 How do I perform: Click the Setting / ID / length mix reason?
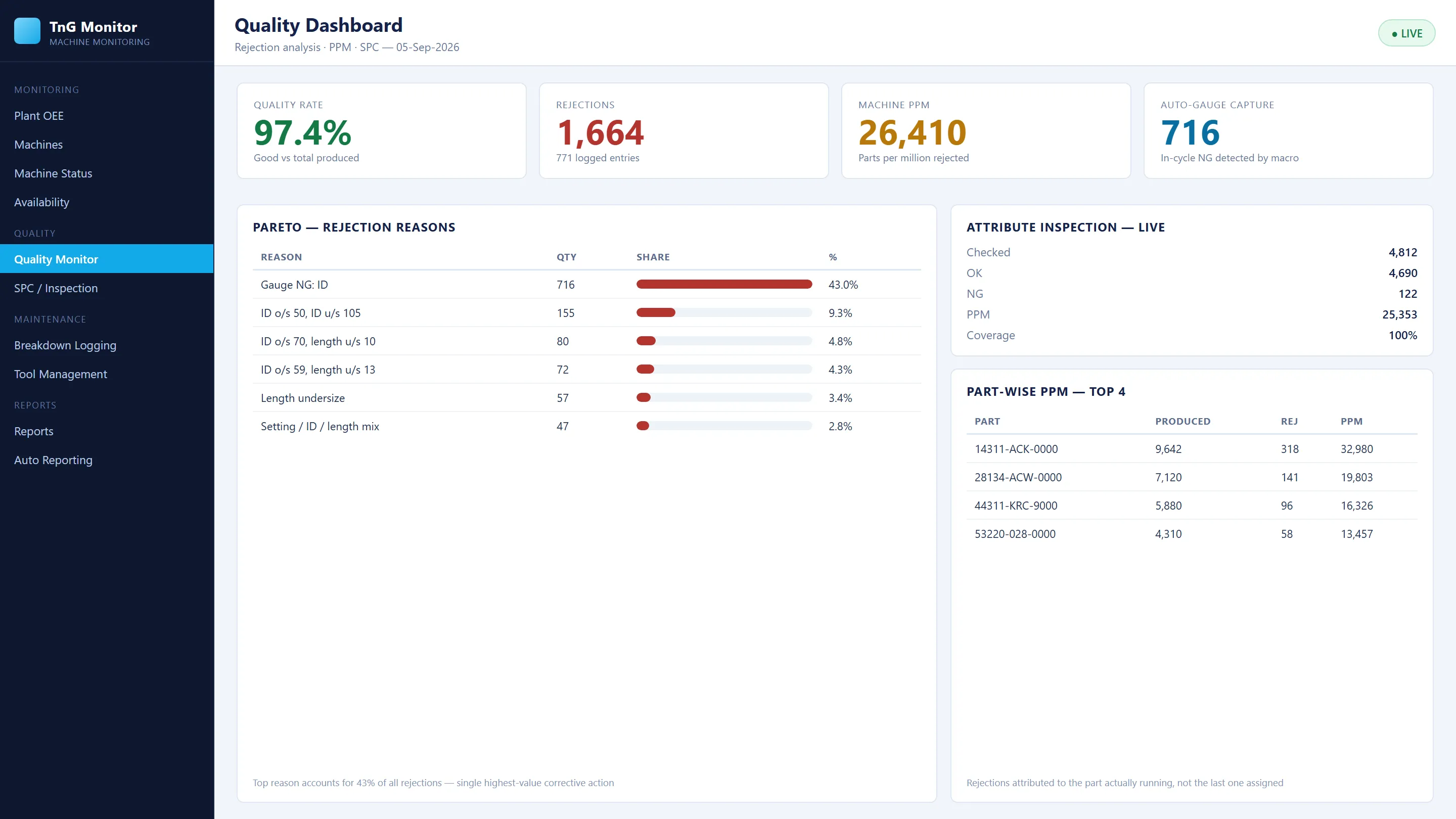(x=320, y=426)
